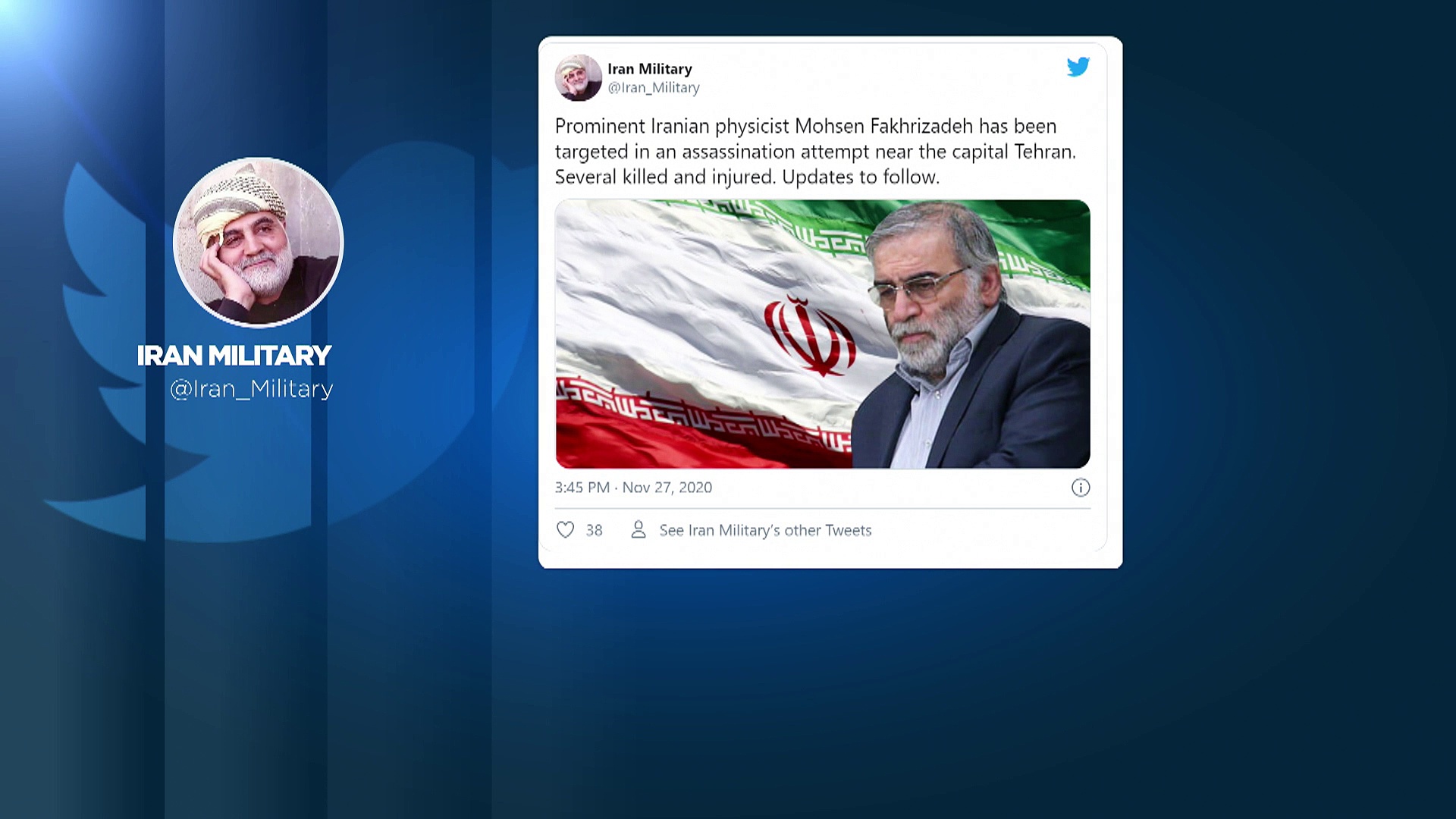Open the Iranian flag photo in tweet
This screenshot has width=1456, height=819.
click(x=823, y=334)
